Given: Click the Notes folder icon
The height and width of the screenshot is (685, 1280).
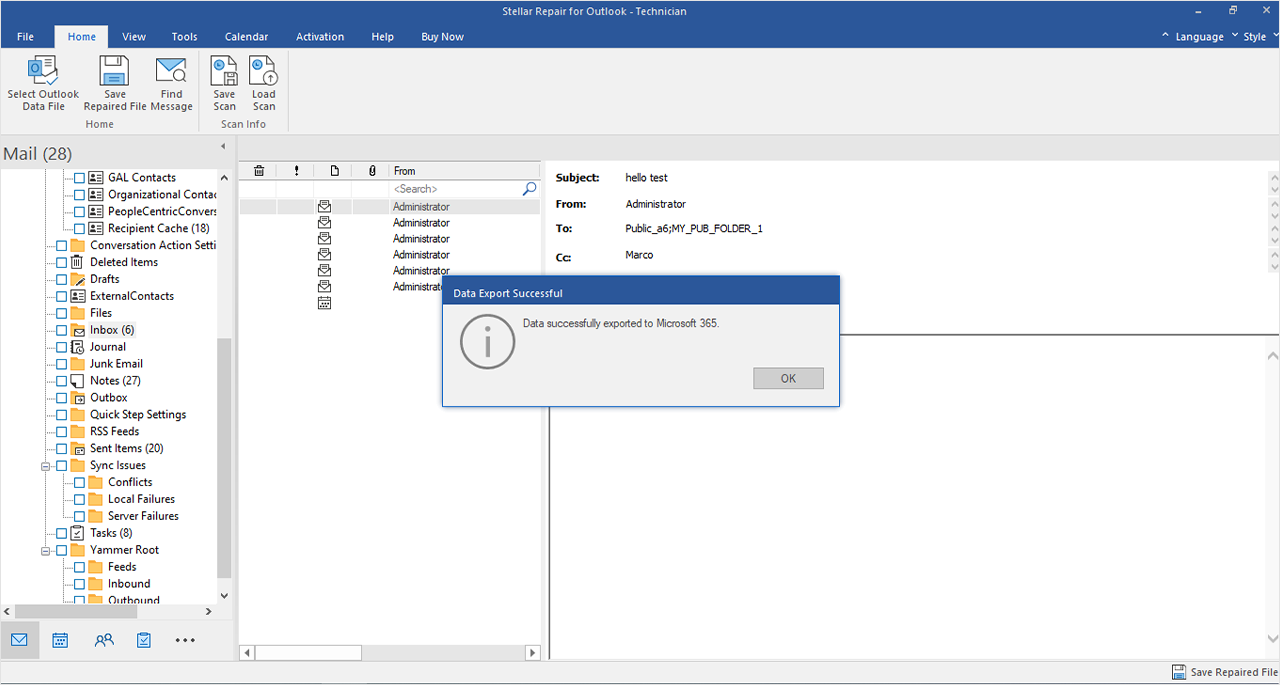Looking at the screenshot, I should pos(78,381).
